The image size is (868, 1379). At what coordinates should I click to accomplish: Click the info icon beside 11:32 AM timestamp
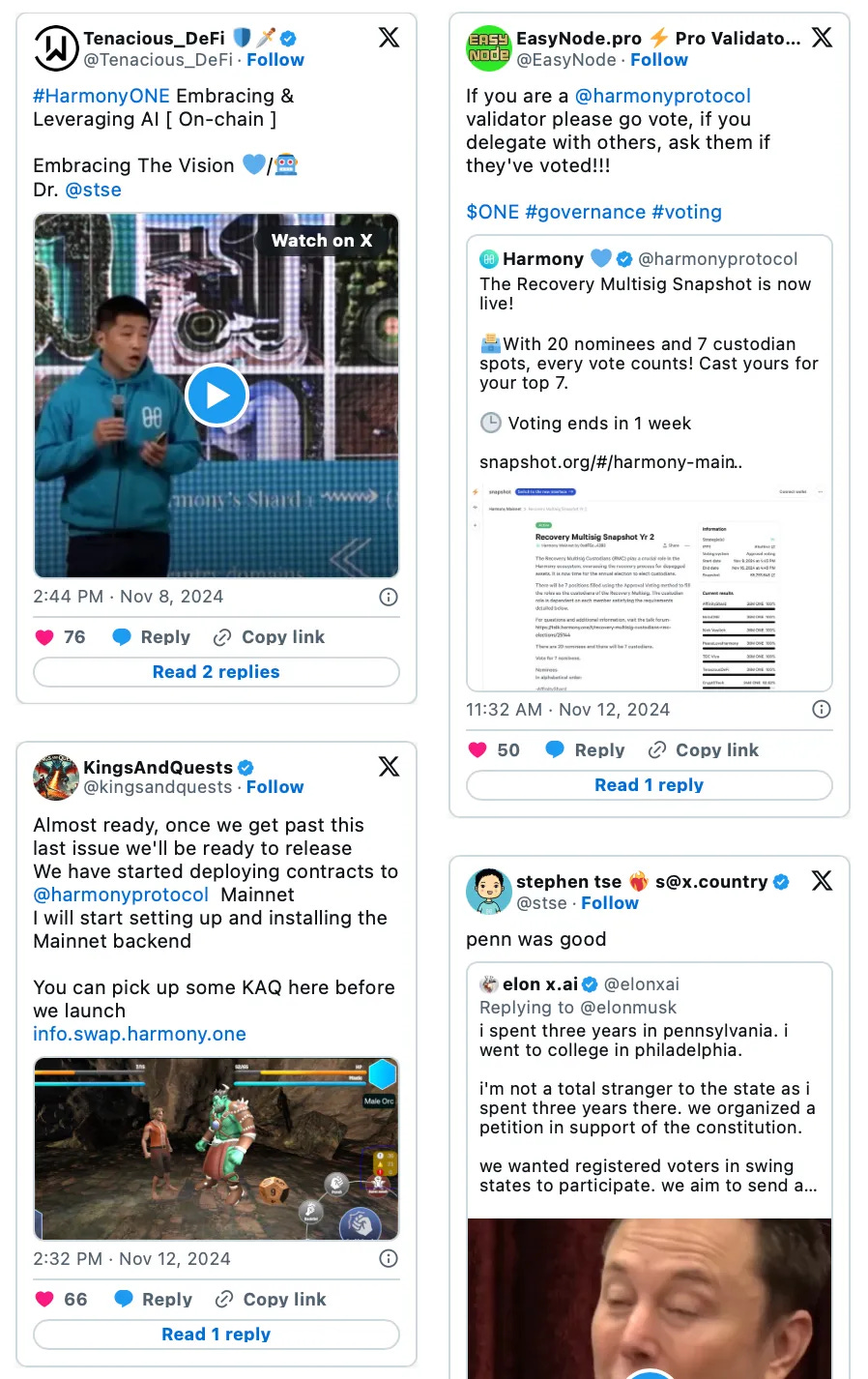pos(822,709)
